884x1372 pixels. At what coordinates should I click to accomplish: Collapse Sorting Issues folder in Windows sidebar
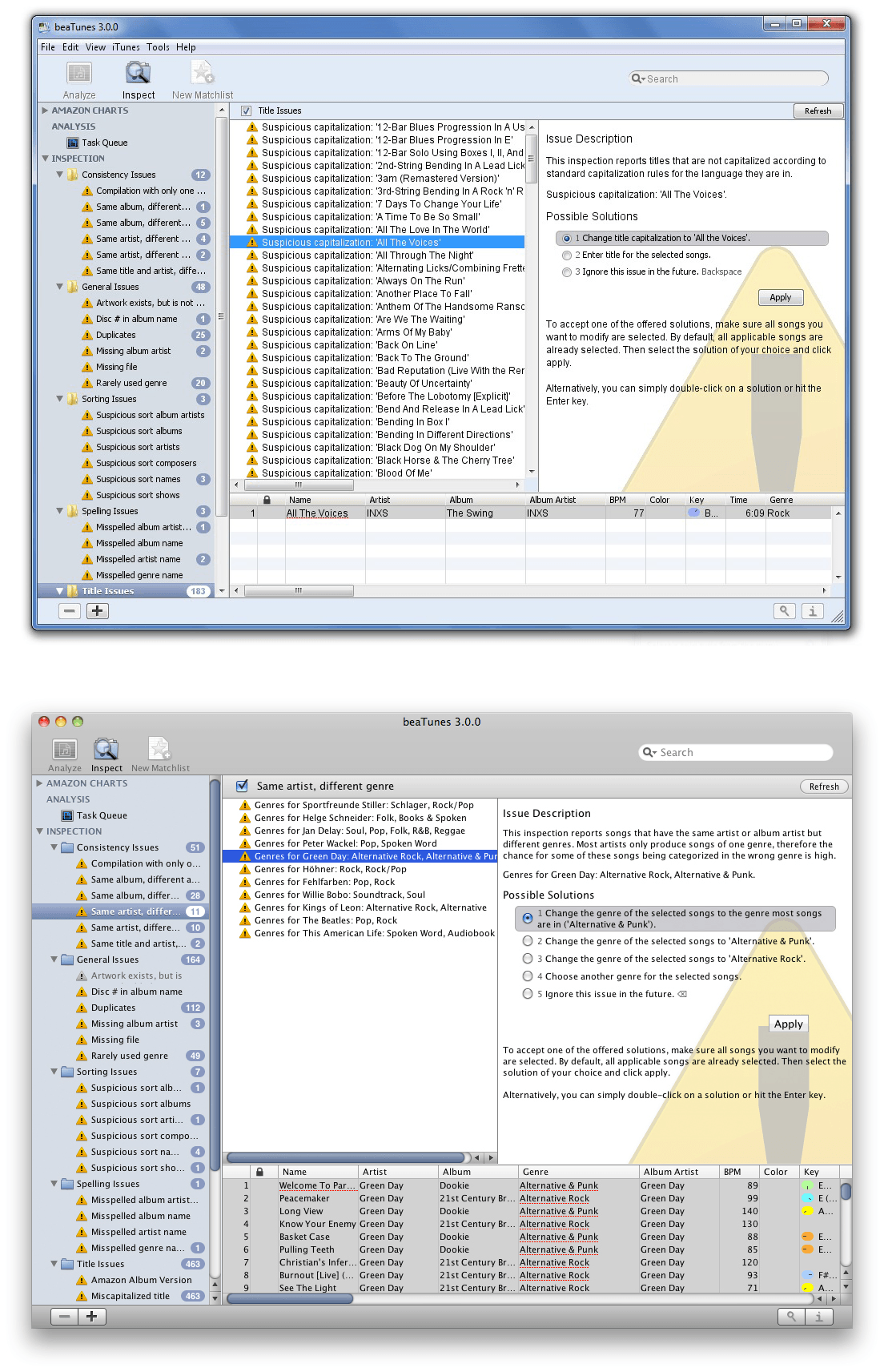click(x=59, y=399)
